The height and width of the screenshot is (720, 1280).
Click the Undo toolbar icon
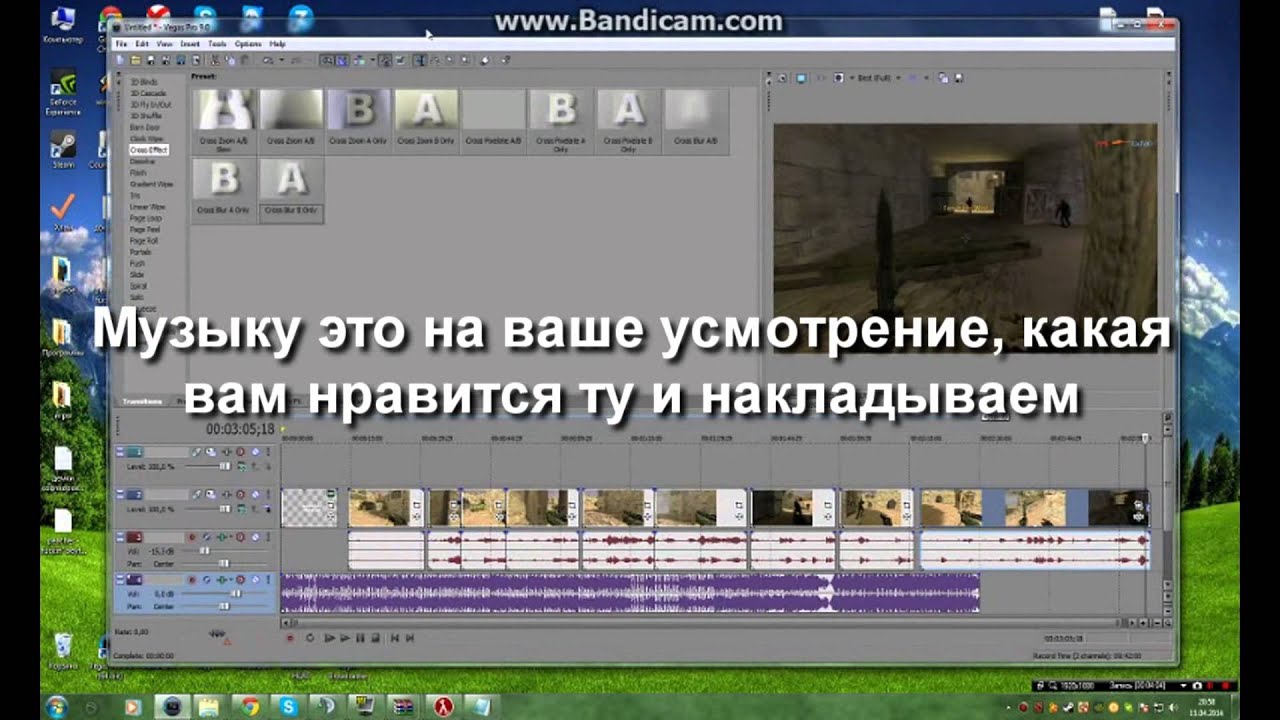pyautogui.click(x=267, y=60)
